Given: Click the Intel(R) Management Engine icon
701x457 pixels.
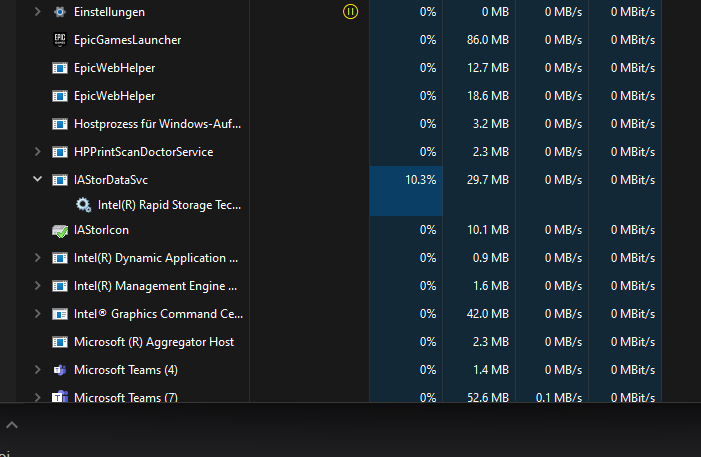Looking at the screenshot, I should coord(60,286).
